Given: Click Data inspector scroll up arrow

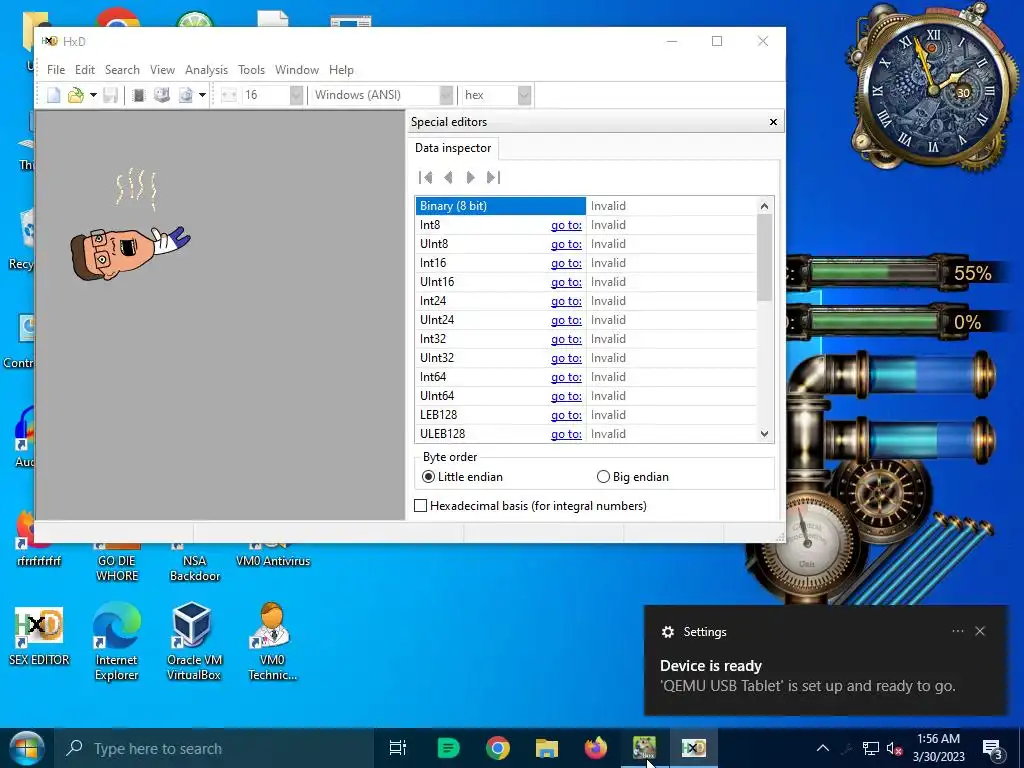Looking at the screenshot, I should 765,206.
